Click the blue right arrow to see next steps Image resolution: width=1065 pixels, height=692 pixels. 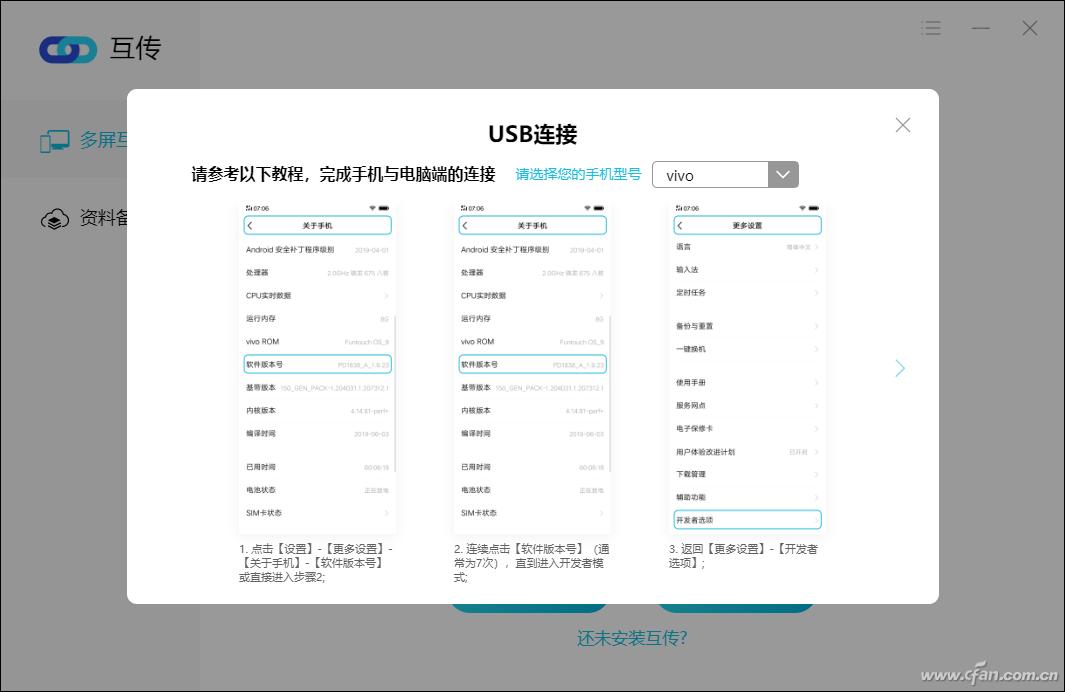click(899, 368)
